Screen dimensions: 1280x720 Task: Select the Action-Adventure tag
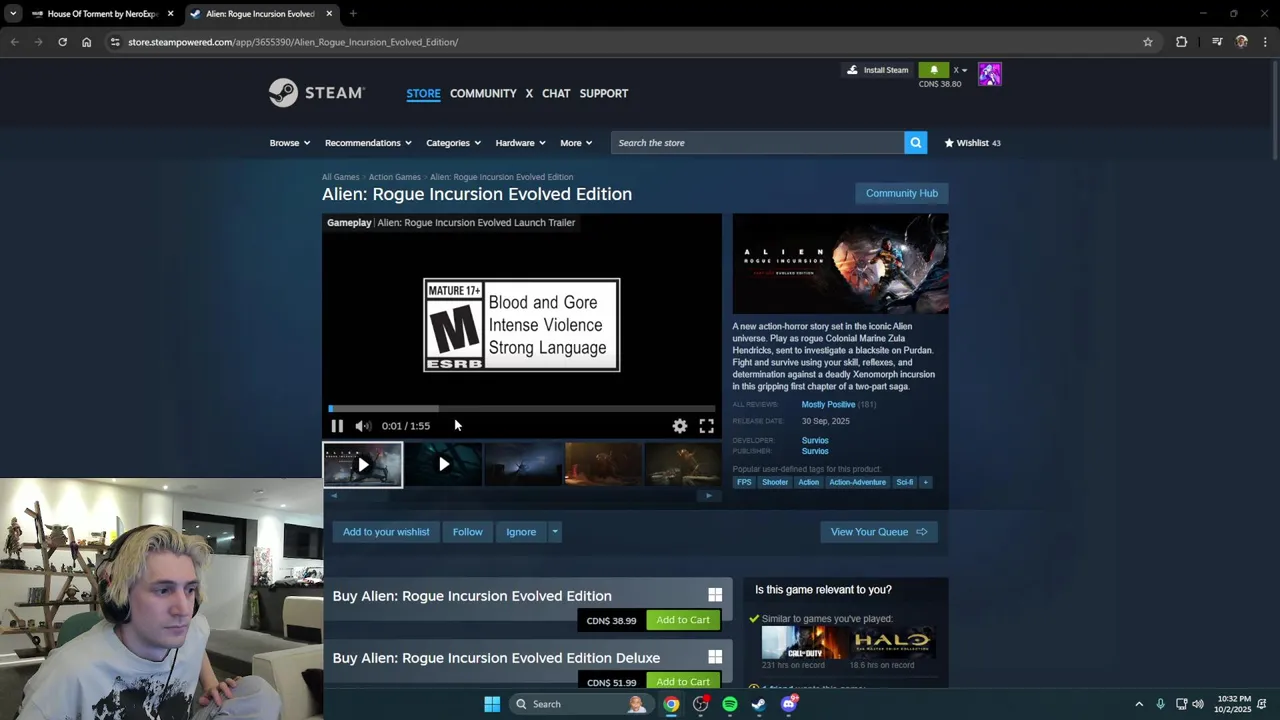[857, 482]
